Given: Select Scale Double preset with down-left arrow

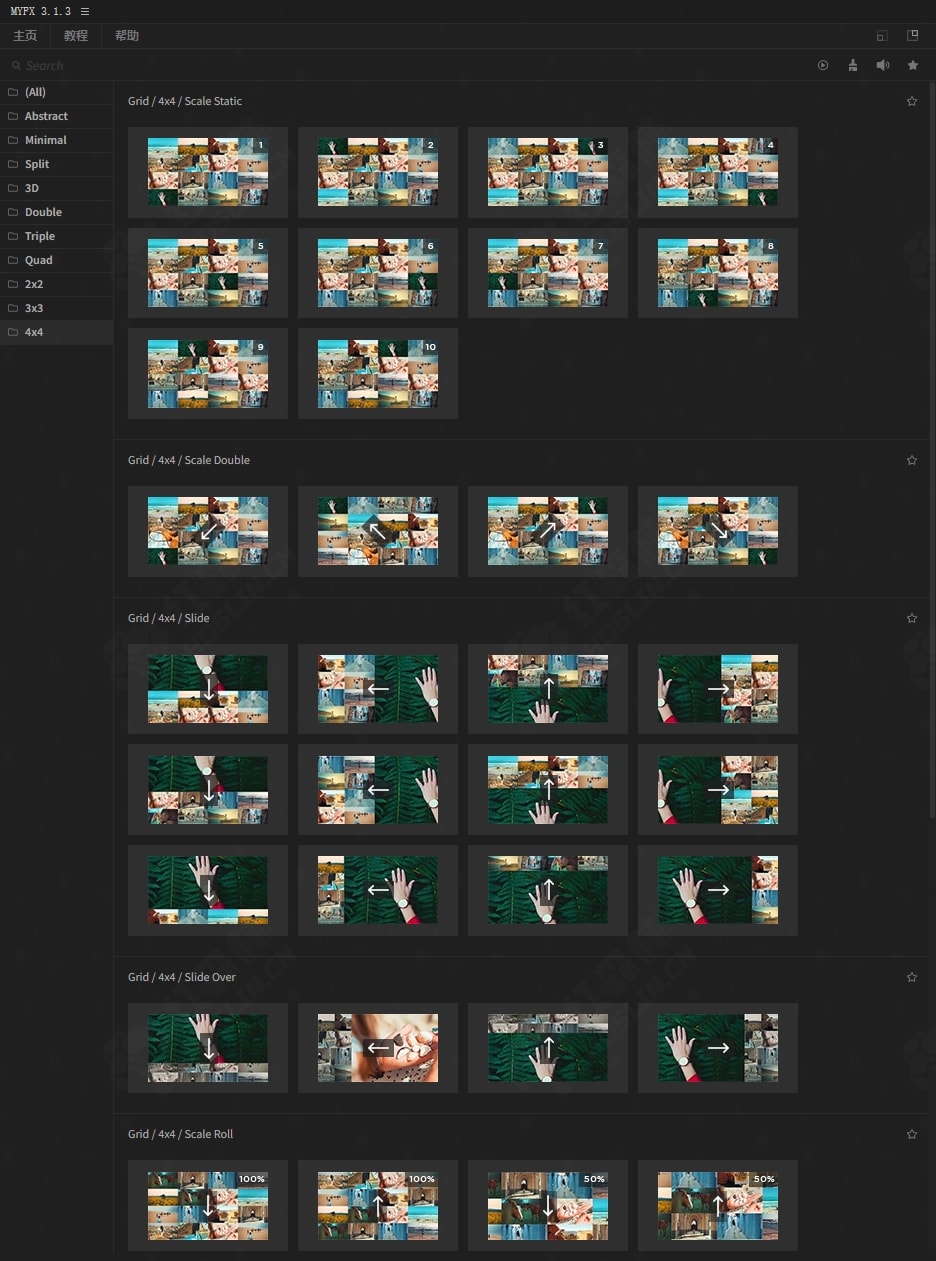Looking at the screenshot, I should pos(208,531).
